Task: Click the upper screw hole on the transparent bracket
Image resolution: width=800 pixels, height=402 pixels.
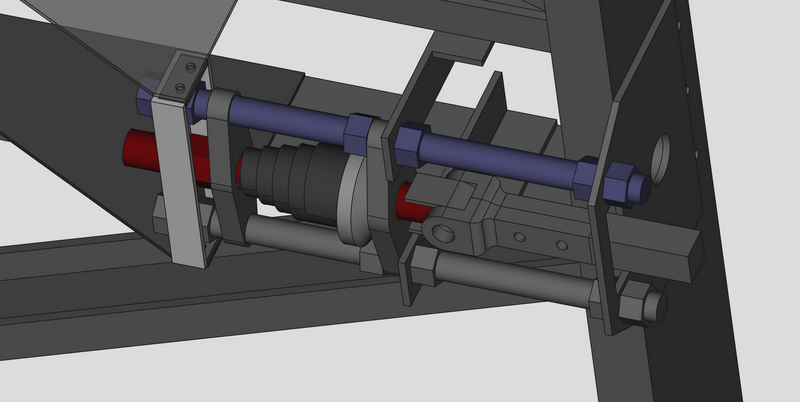Action: [x=190, y=66]
